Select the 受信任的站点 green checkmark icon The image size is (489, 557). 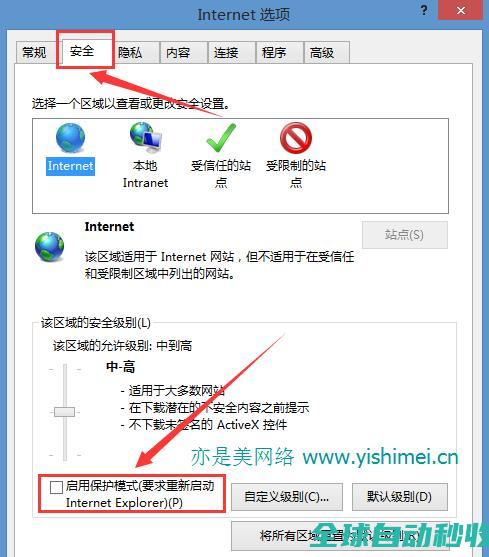point(221,137)
